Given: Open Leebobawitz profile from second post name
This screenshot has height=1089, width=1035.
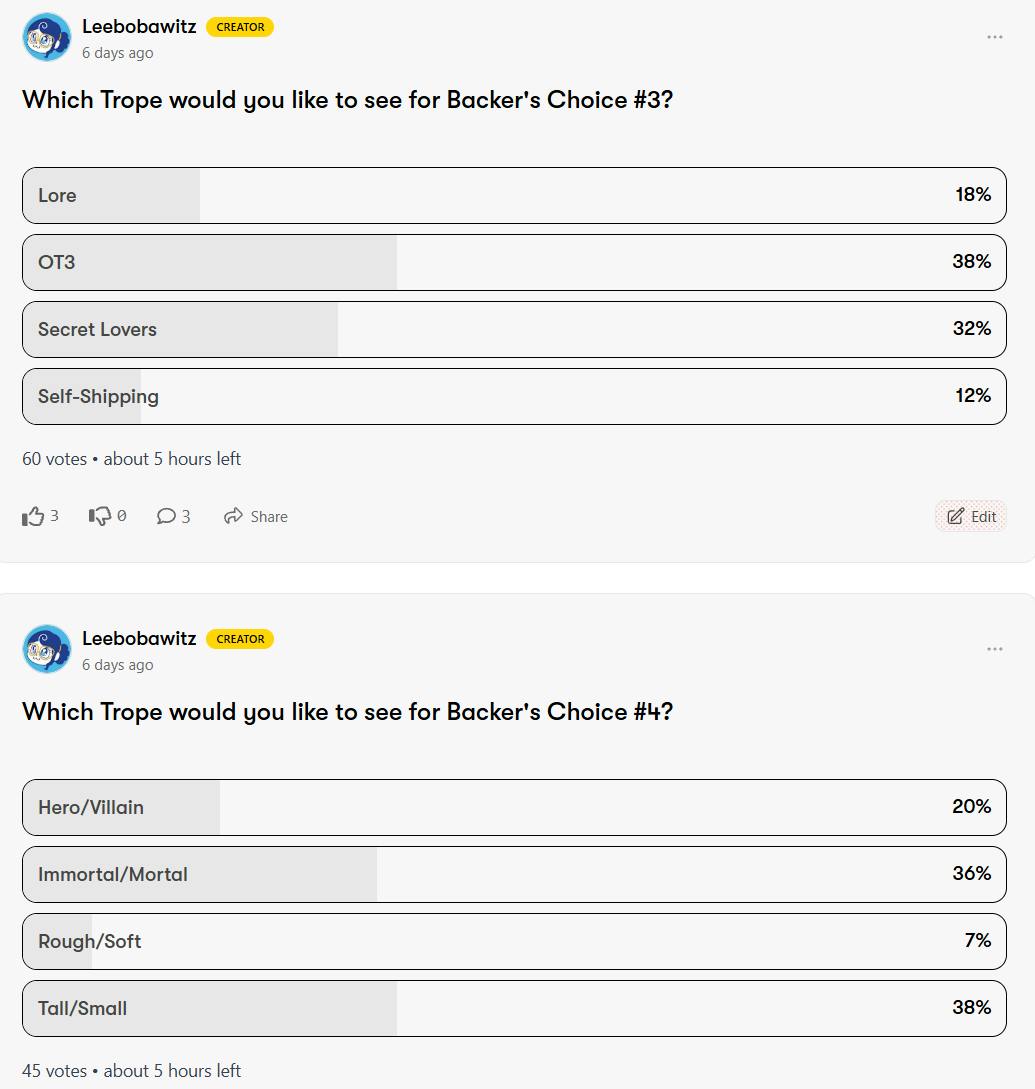Looking at the screenshot, I should (x=139, y=639).
